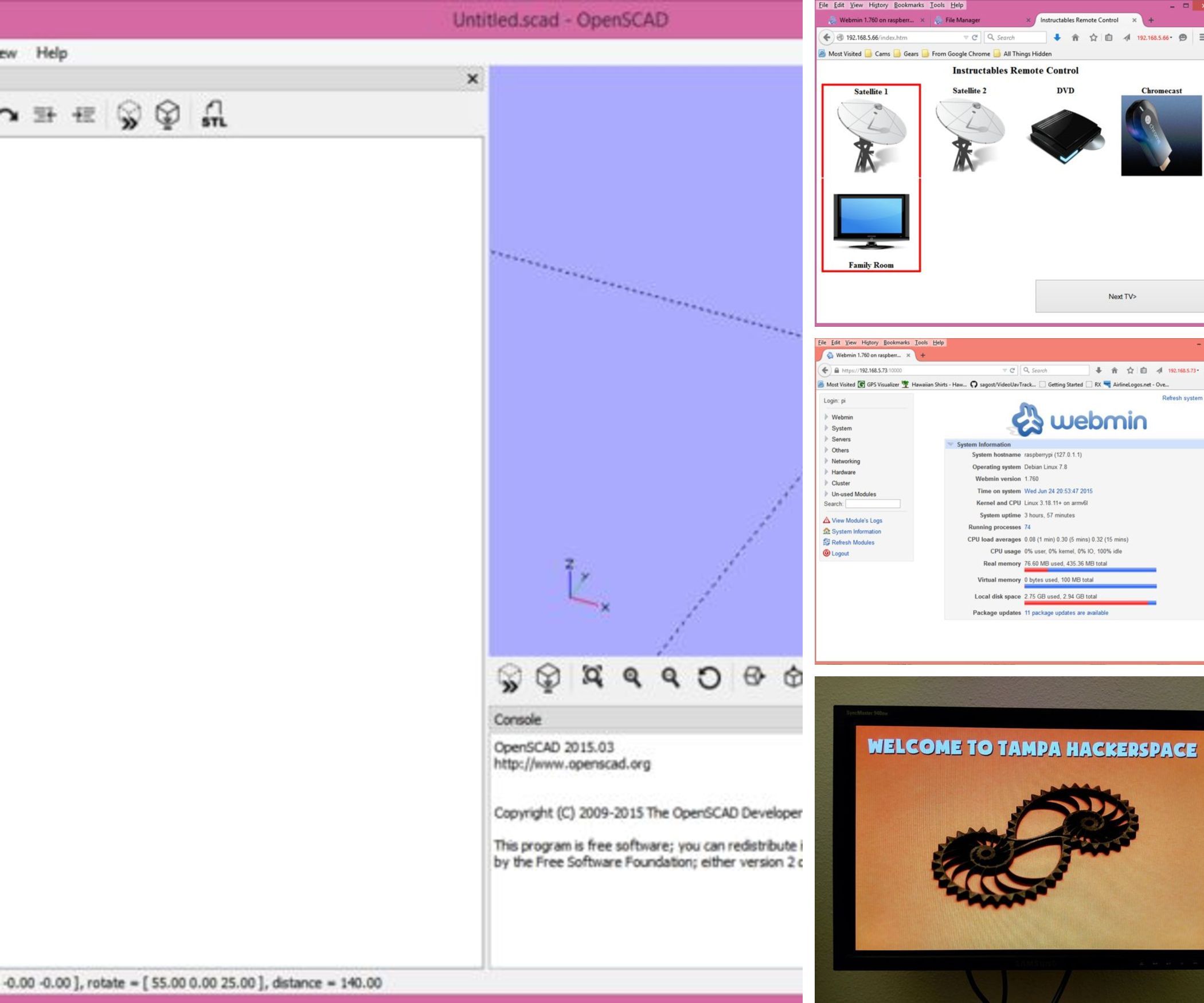
Task: Open Bookmarks menu in top Firefox window
Action: 908,5
